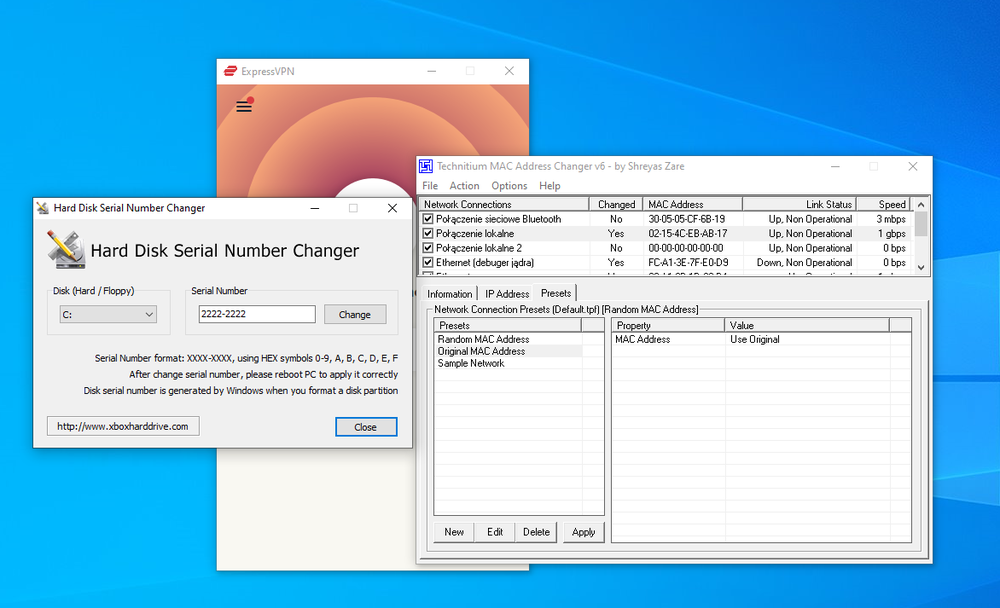Uncheck the Połączenie sieciowe Bluetooth connection
This screenshot has width=1000, height=608.
tap(428, 219)
